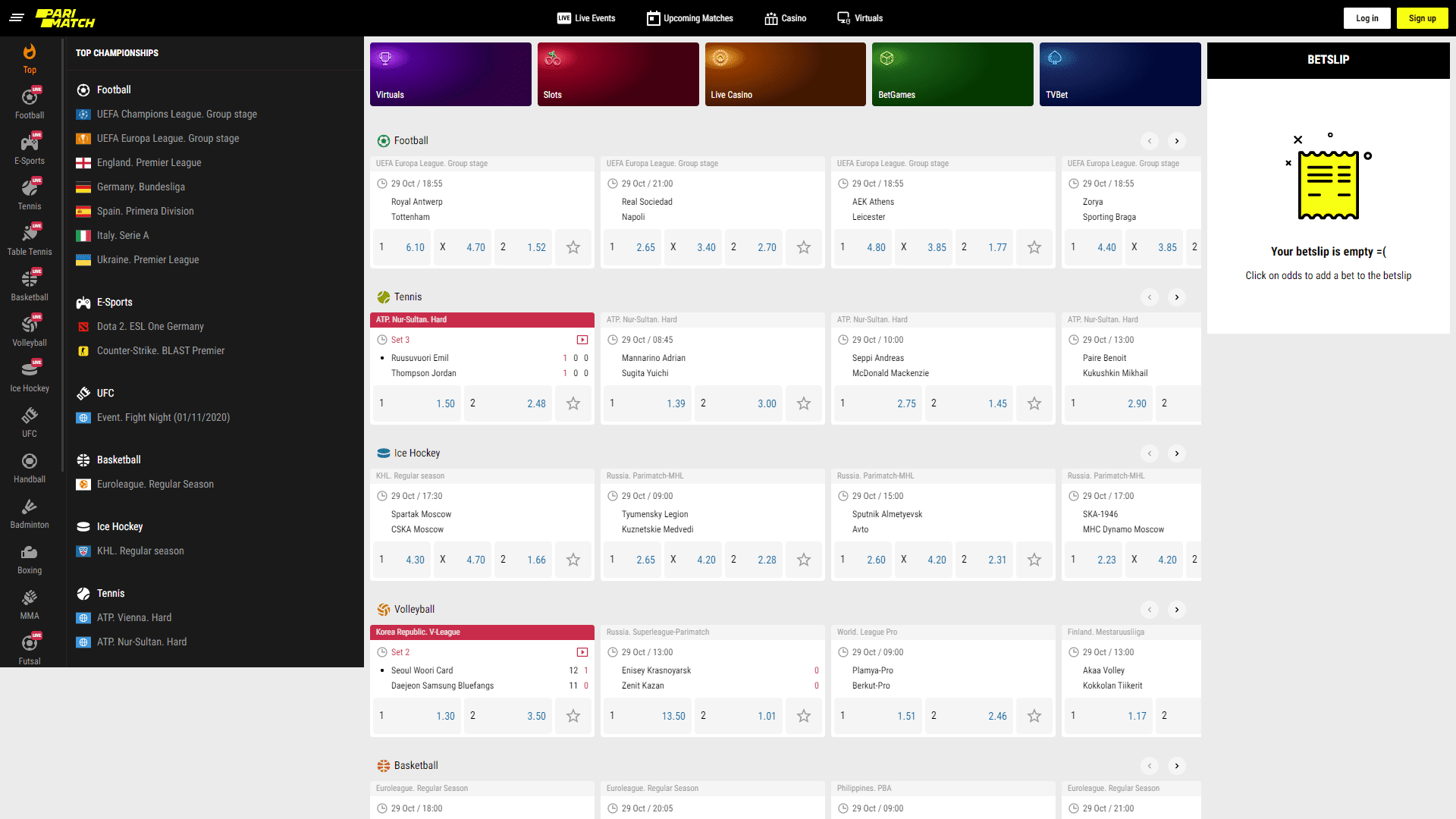Screen dimensions: 1456x819
Task: Open the hamburger menu icon
Action: click(x=17, y=17)
